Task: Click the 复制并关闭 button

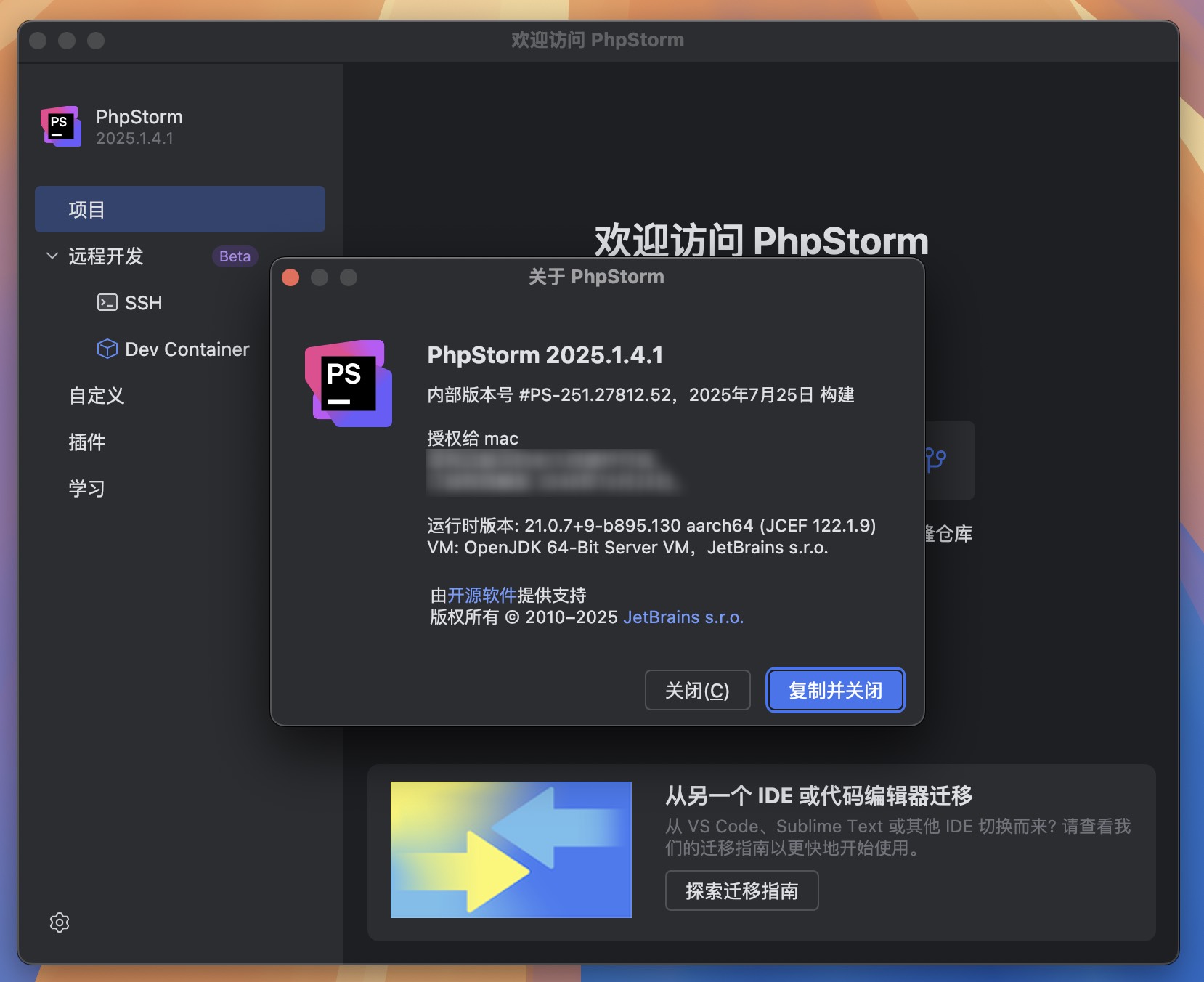Action: (x=835, y=690)
